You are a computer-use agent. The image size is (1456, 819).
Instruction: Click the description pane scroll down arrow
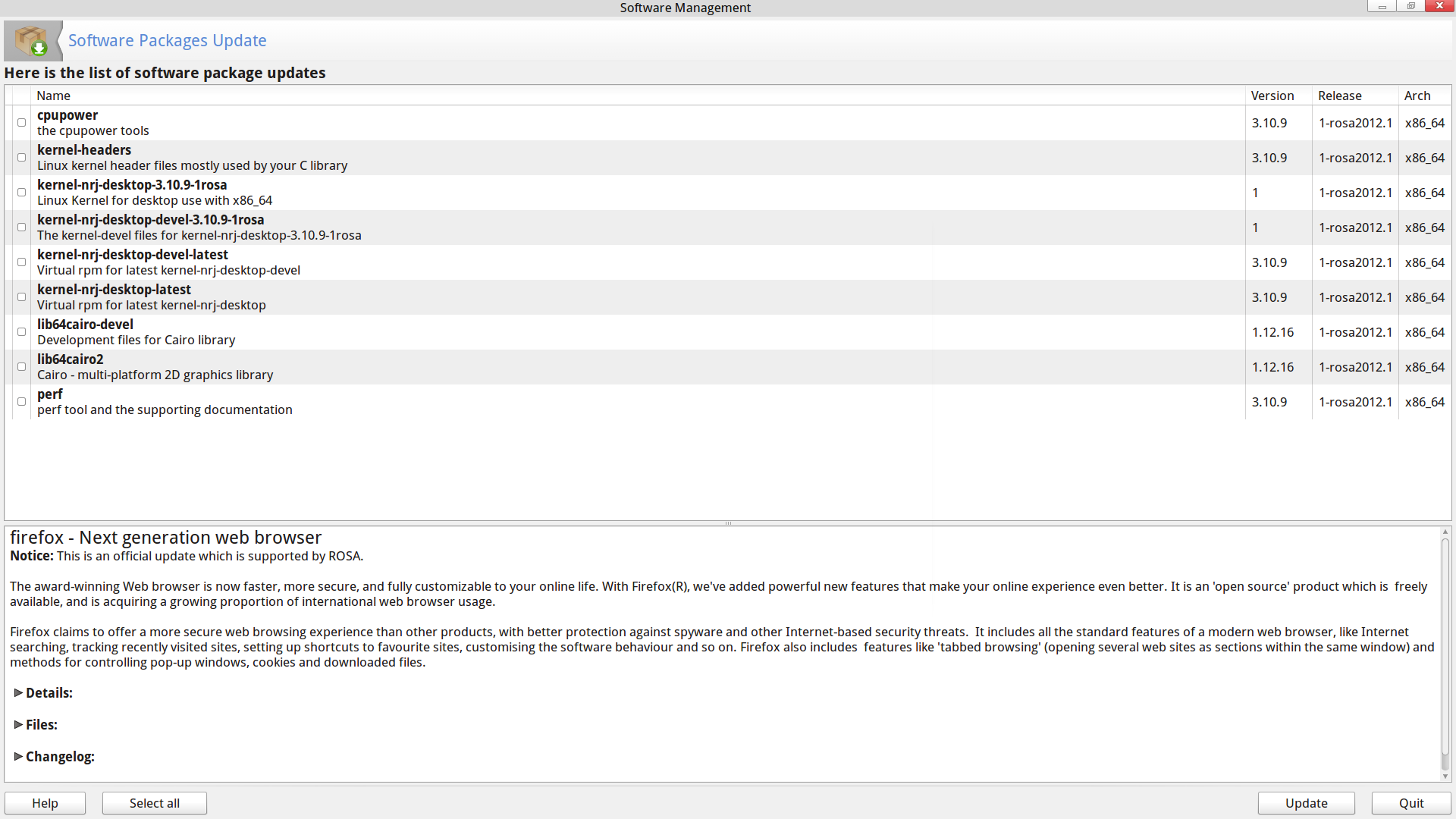coord(1445,777)
